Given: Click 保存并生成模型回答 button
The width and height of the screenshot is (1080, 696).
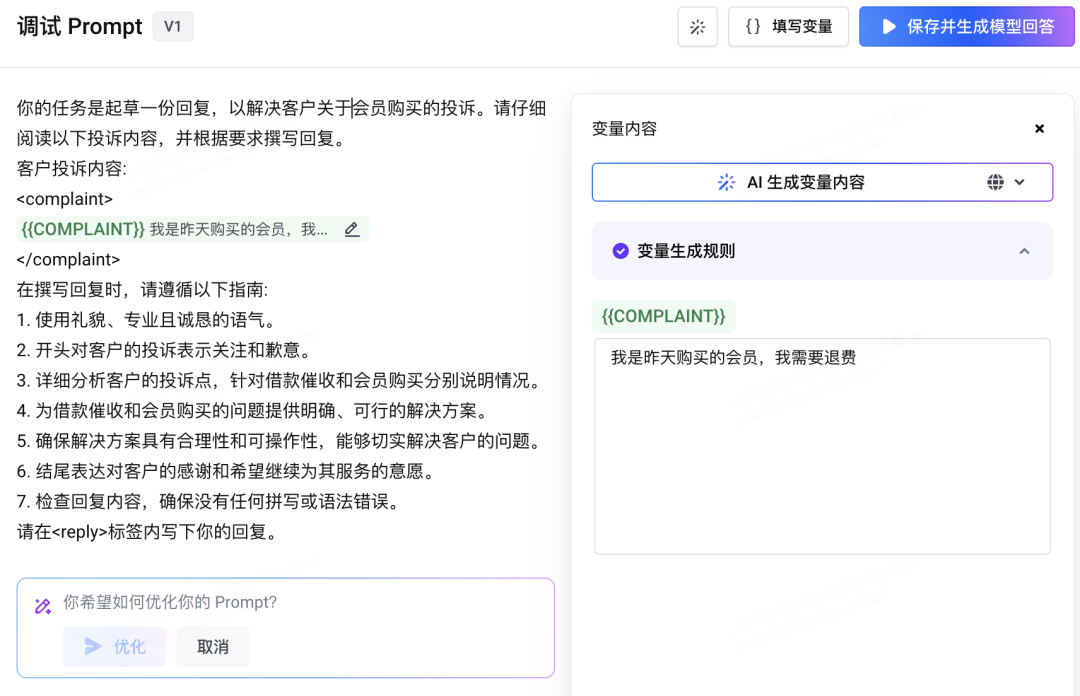Looking at the screenshot, I should [966, 27].
